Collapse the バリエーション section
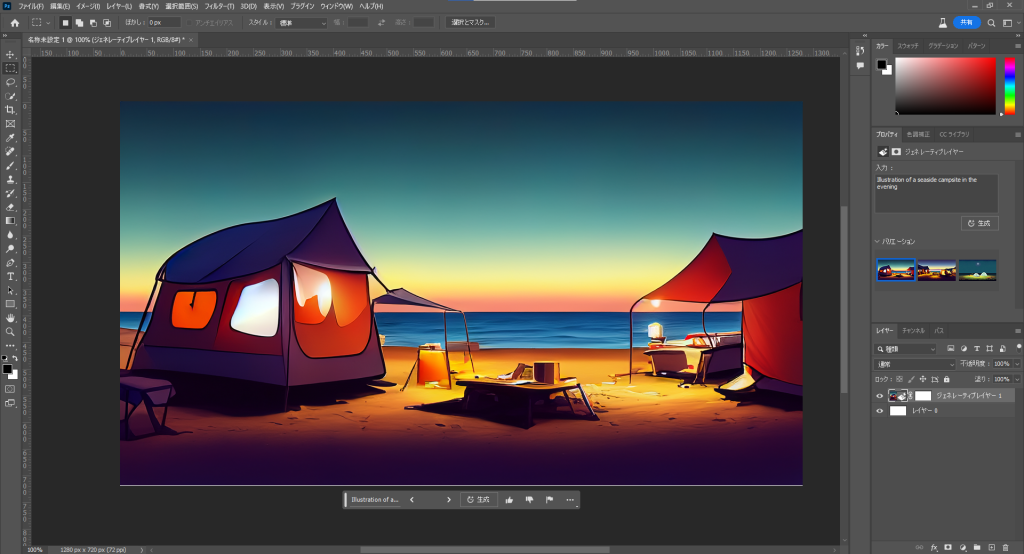 click(x=878, y=241)
